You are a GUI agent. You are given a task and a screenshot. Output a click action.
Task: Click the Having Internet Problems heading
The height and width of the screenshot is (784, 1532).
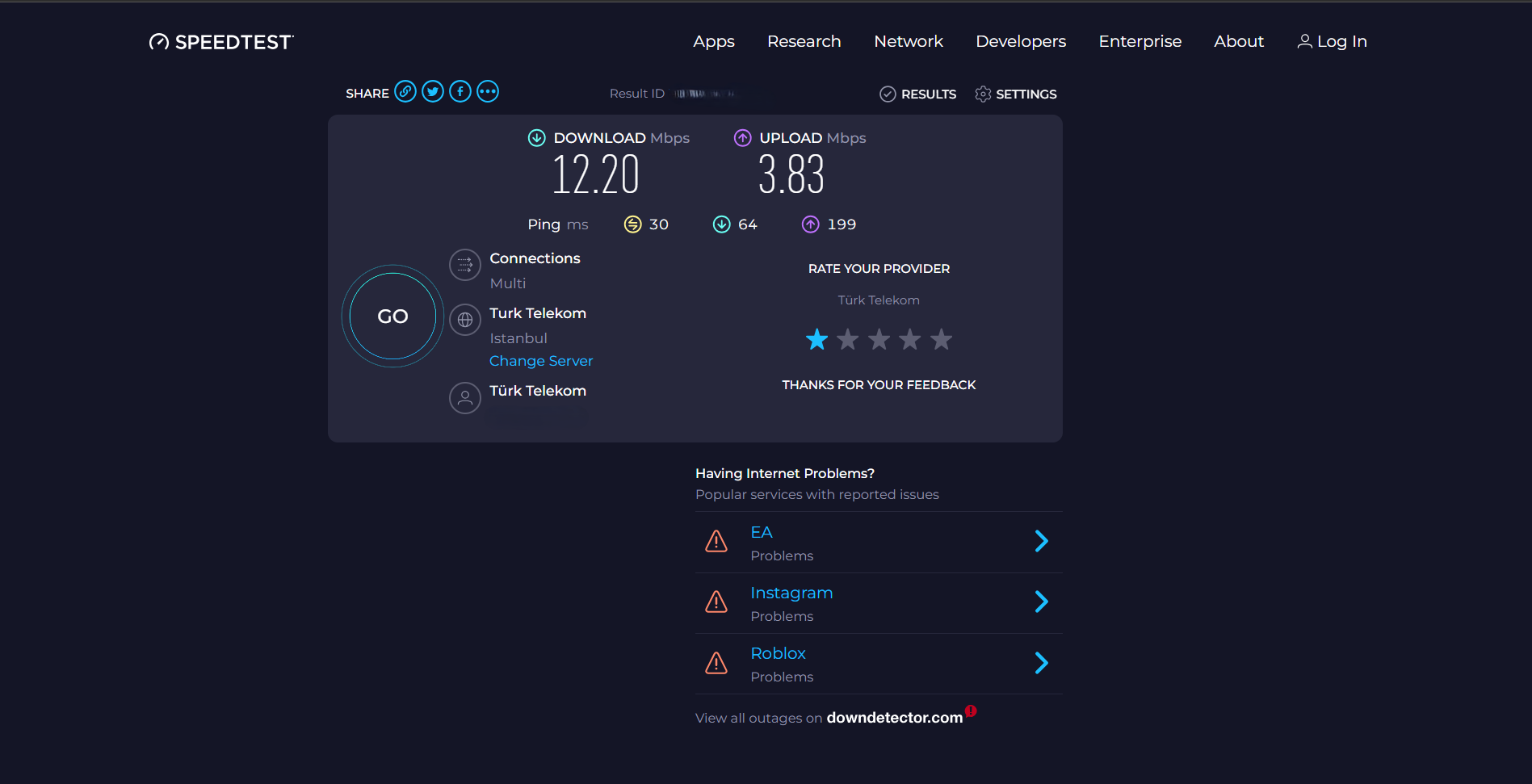click(785, 473)
